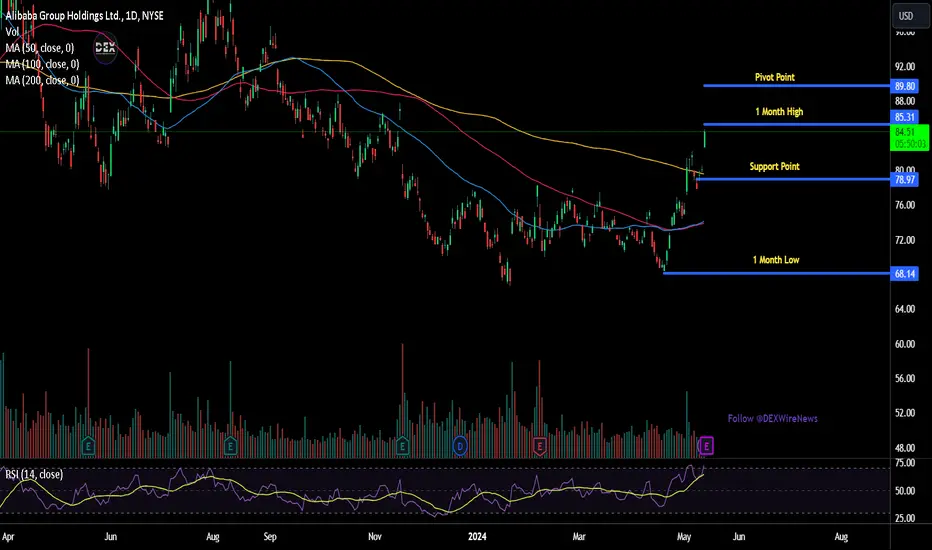Image resolution: width=932 pixels, height=550 pixels.
Task: Click the Vol indicator label
Action: click(12, 32)
